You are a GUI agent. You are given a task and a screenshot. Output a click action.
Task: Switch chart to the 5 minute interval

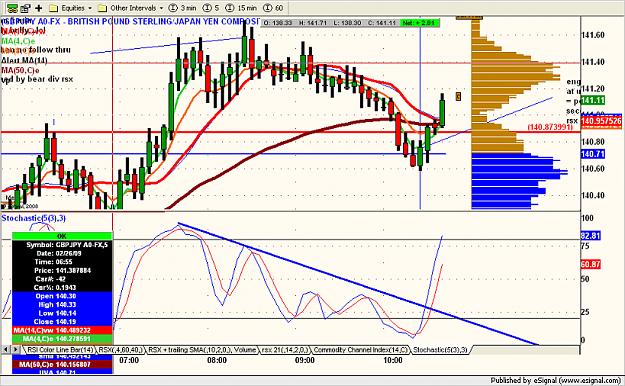211,8
